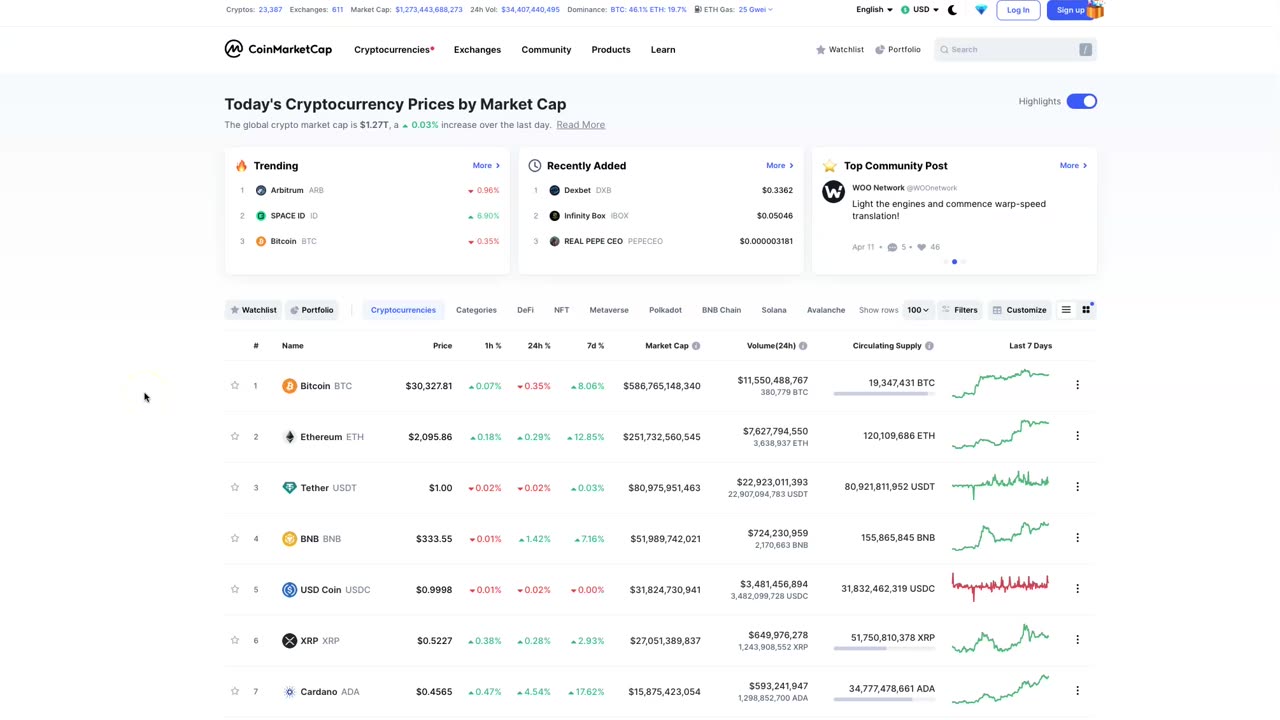Click the Log In button
The image size is (1280, 720).
1018,10
